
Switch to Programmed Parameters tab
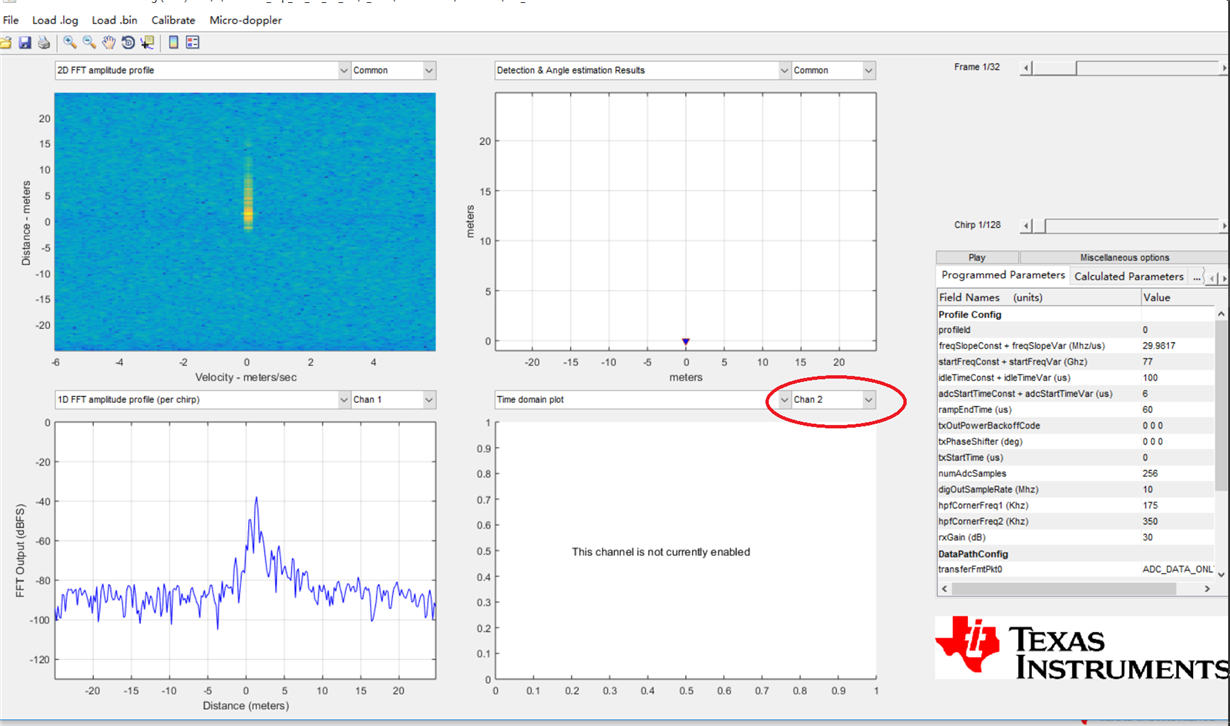(x=1003, y=275)
